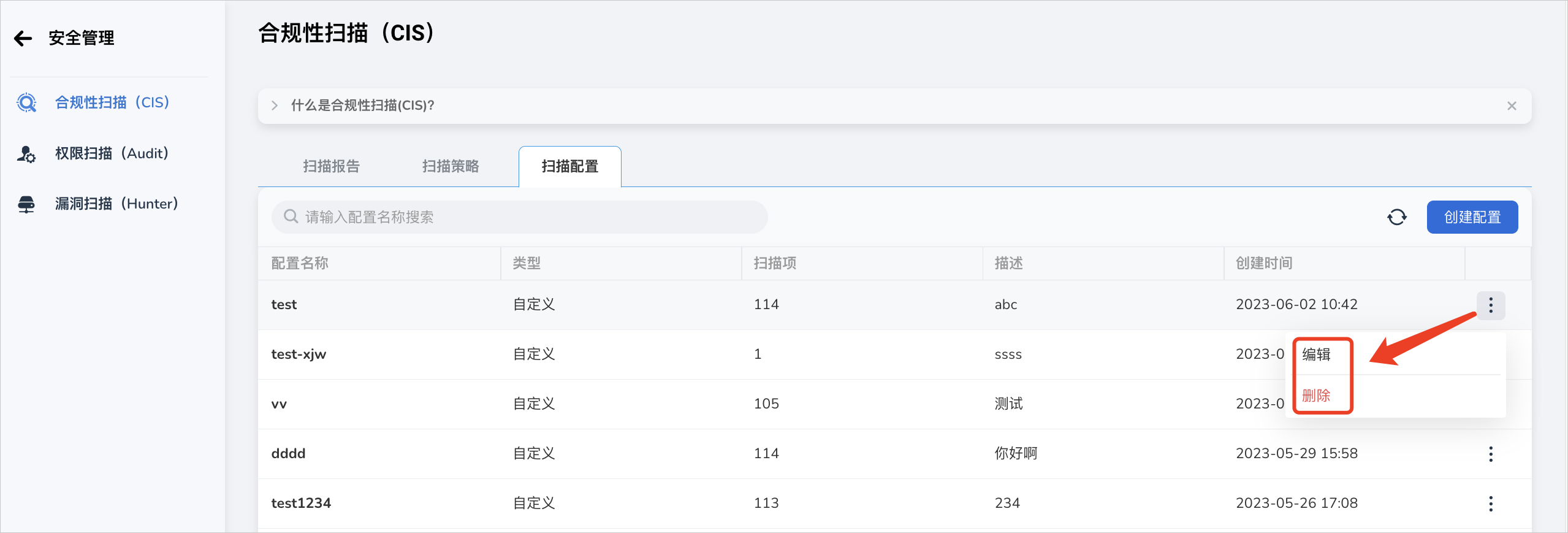The image size is (1568, 533).
Task: Click the 创建配置 button
Action: (x=1472, y=217)
